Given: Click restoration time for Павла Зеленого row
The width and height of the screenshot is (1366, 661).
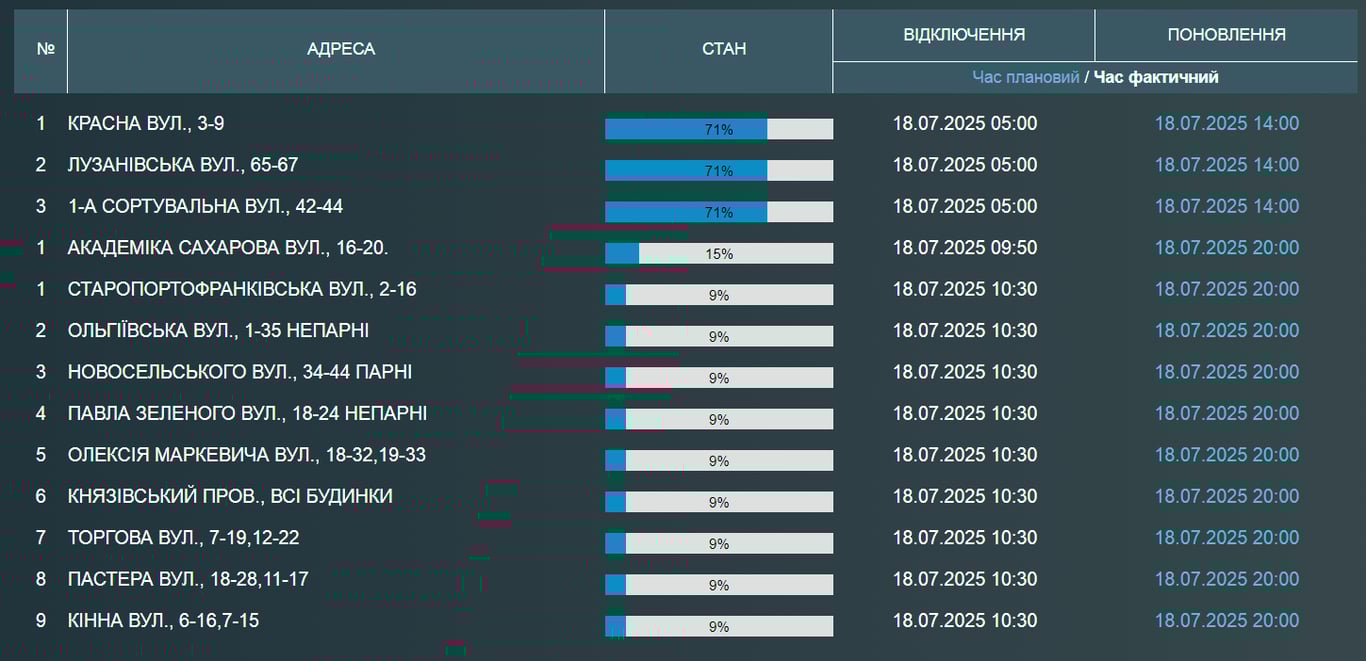Looking at the screenshot, I should 1226,413.
